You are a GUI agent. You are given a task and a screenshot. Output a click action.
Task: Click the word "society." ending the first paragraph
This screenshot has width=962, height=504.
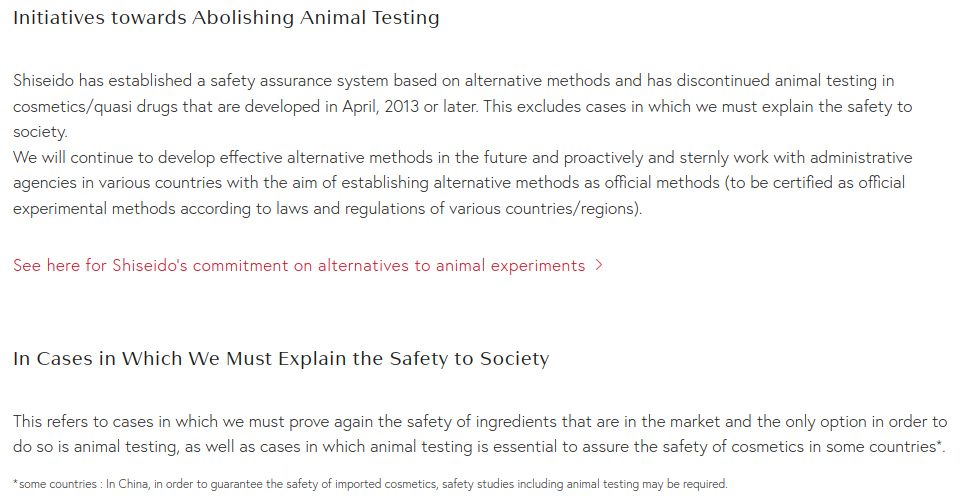pyautogui.click(x=40, y=132)
